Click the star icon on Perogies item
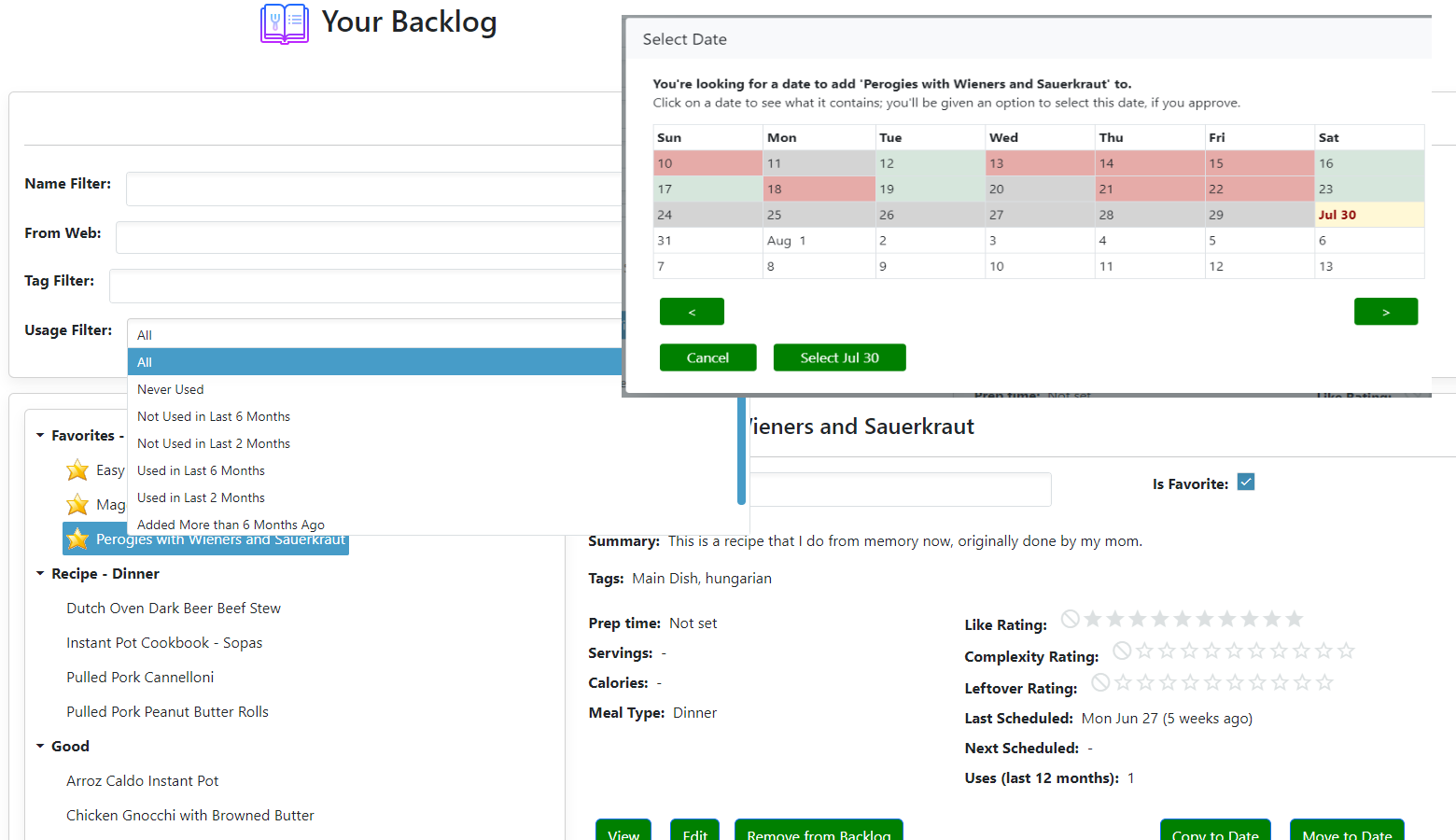 tap(78, 539)
